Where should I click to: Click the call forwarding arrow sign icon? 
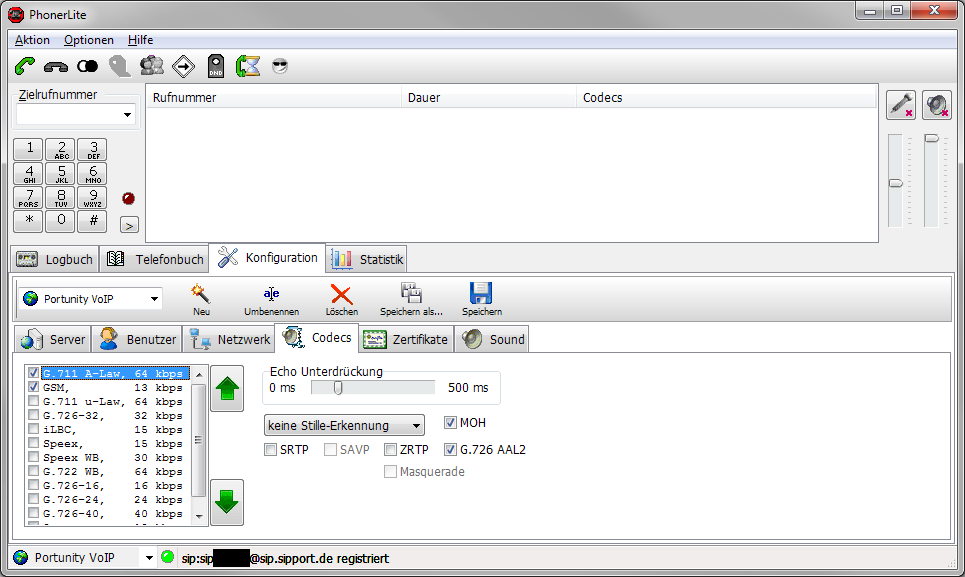pyautogui.click(x=184, y=66)
